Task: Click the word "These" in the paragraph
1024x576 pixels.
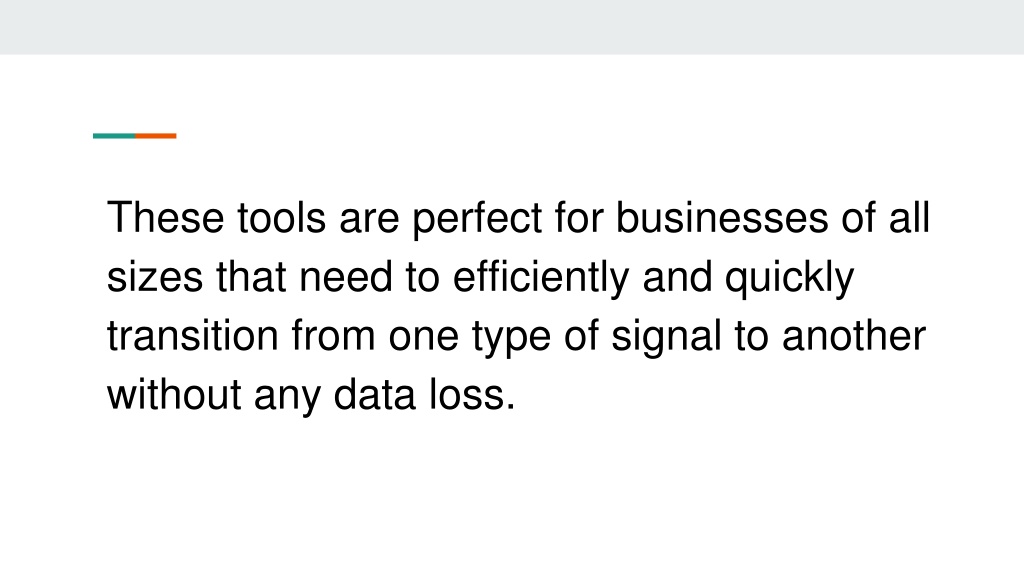Action: pyautogui.click(x=166, y=217)
